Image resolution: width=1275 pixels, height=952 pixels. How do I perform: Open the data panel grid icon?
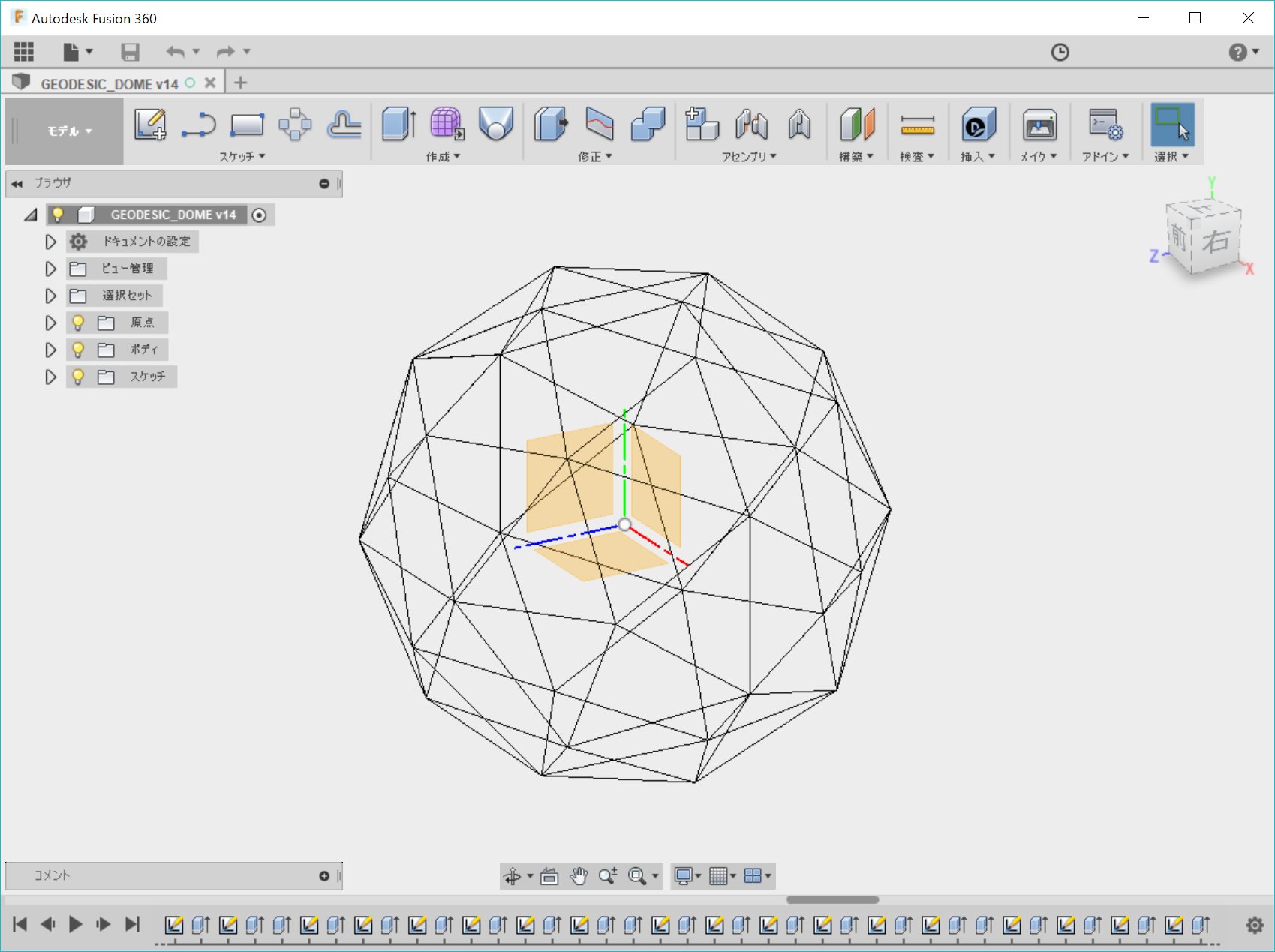click(x=24, y=51)
